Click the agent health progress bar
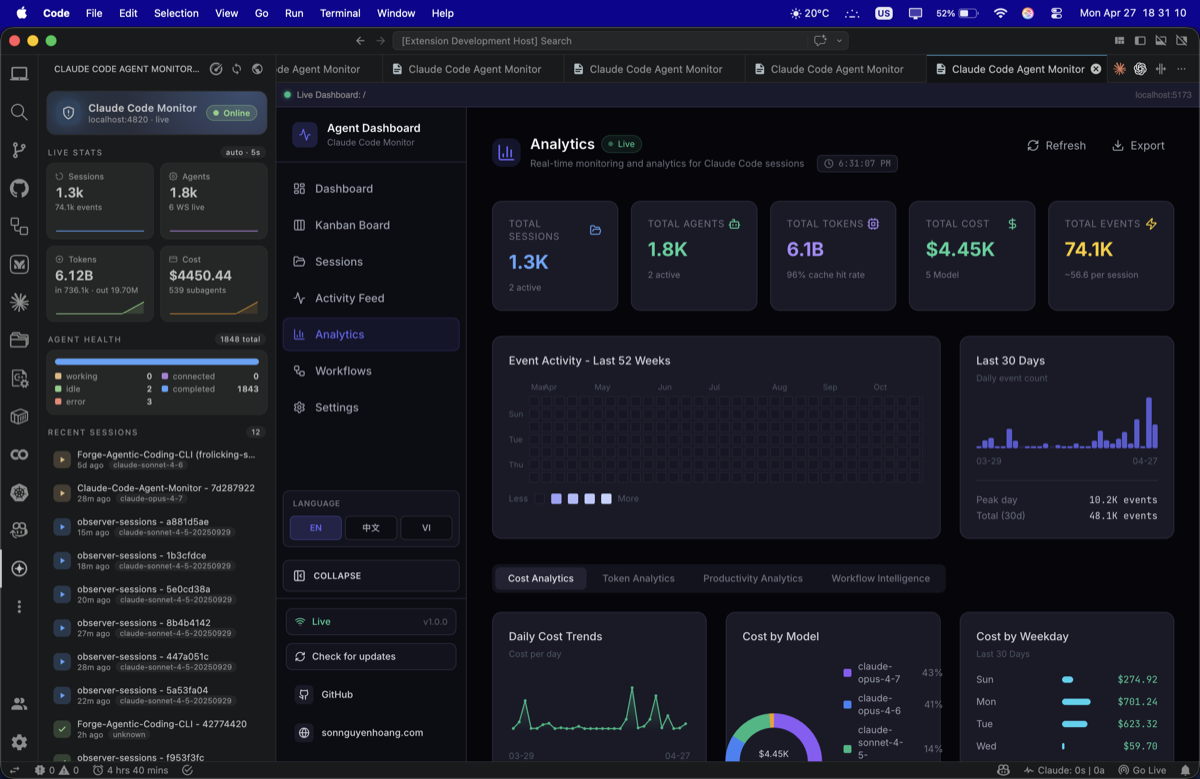The height and width of the screenshot is (779, 1200). point(157,361)
